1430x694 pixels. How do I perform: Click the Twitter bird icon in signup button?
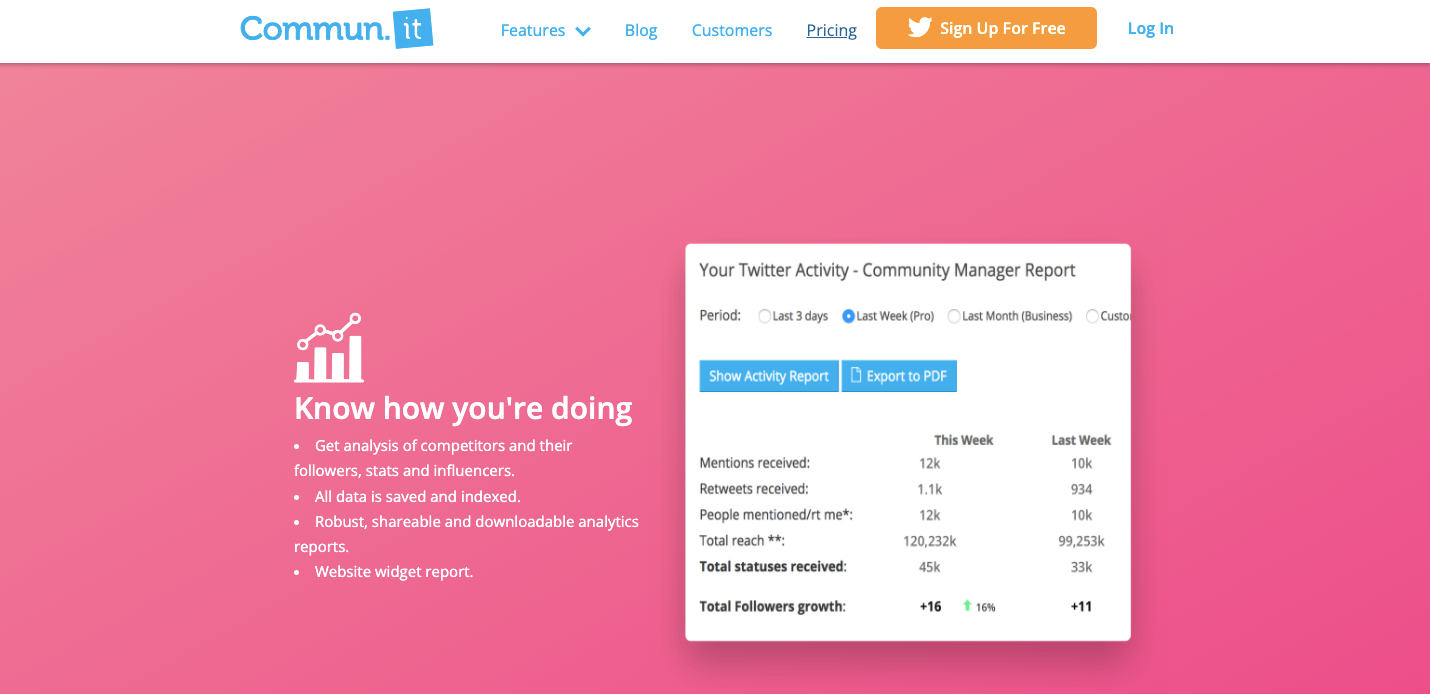pyautogui.click(x=920, y=28)
